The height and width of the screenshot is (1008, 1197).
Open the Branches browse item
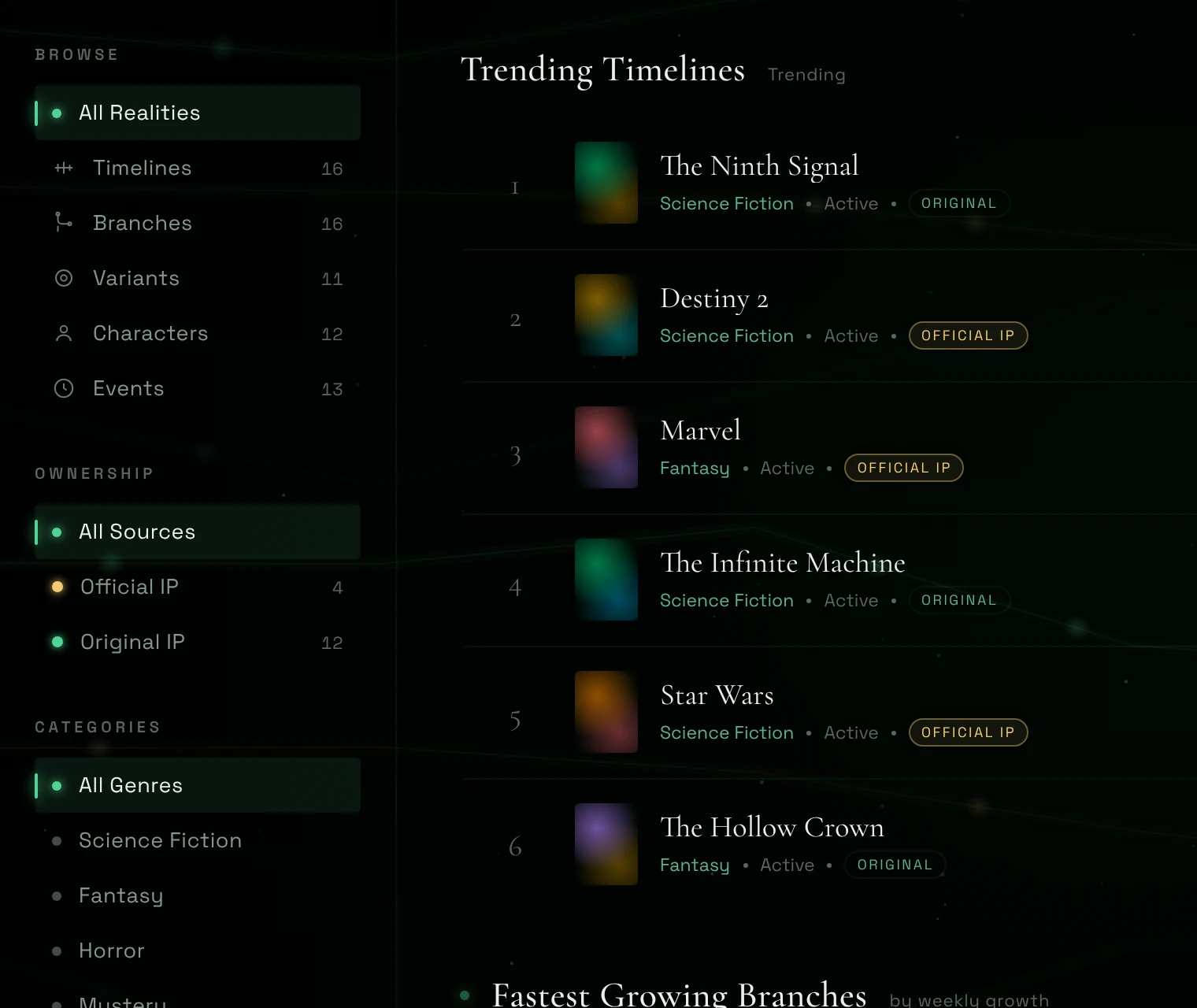click(198, 223)
